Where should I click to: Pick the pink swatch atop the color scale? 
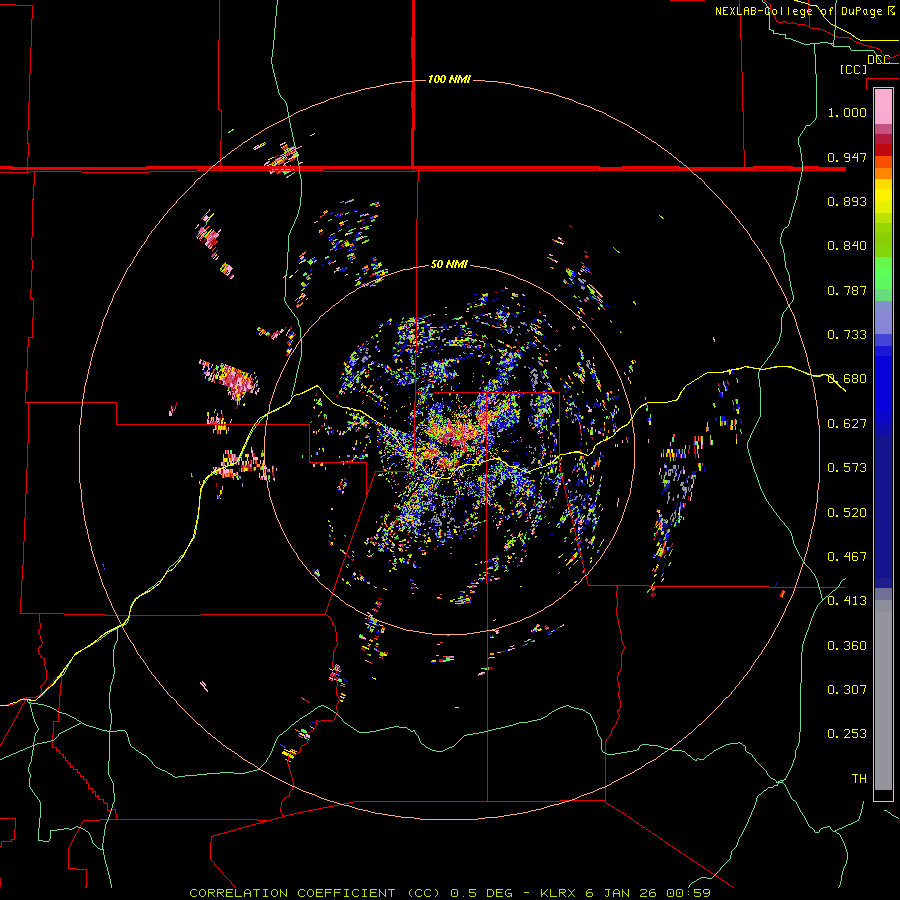pos(883,107)
